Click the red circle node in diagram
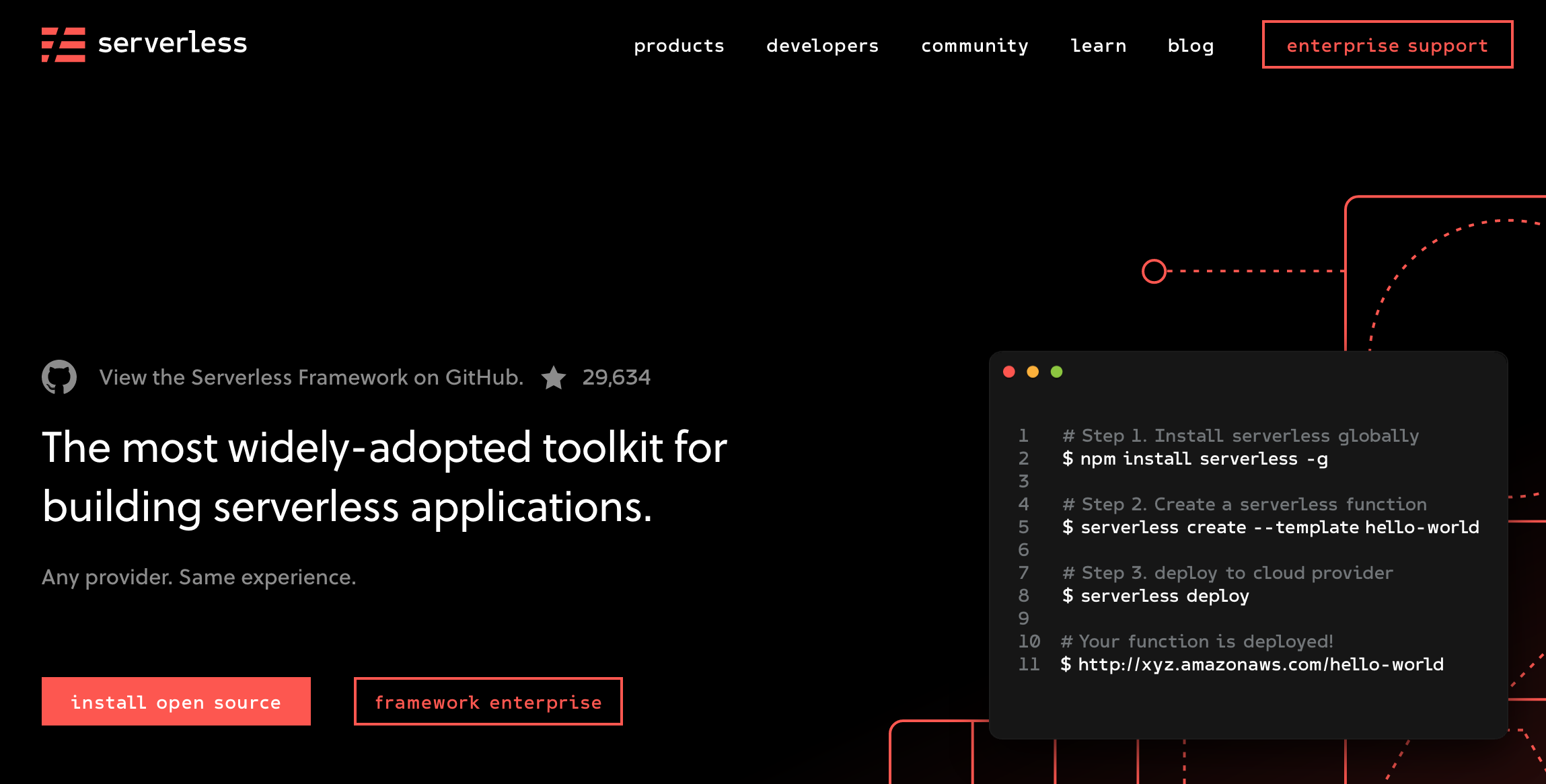The height and width of the screenshot is (784, 1546). (x=1154, y=271)
